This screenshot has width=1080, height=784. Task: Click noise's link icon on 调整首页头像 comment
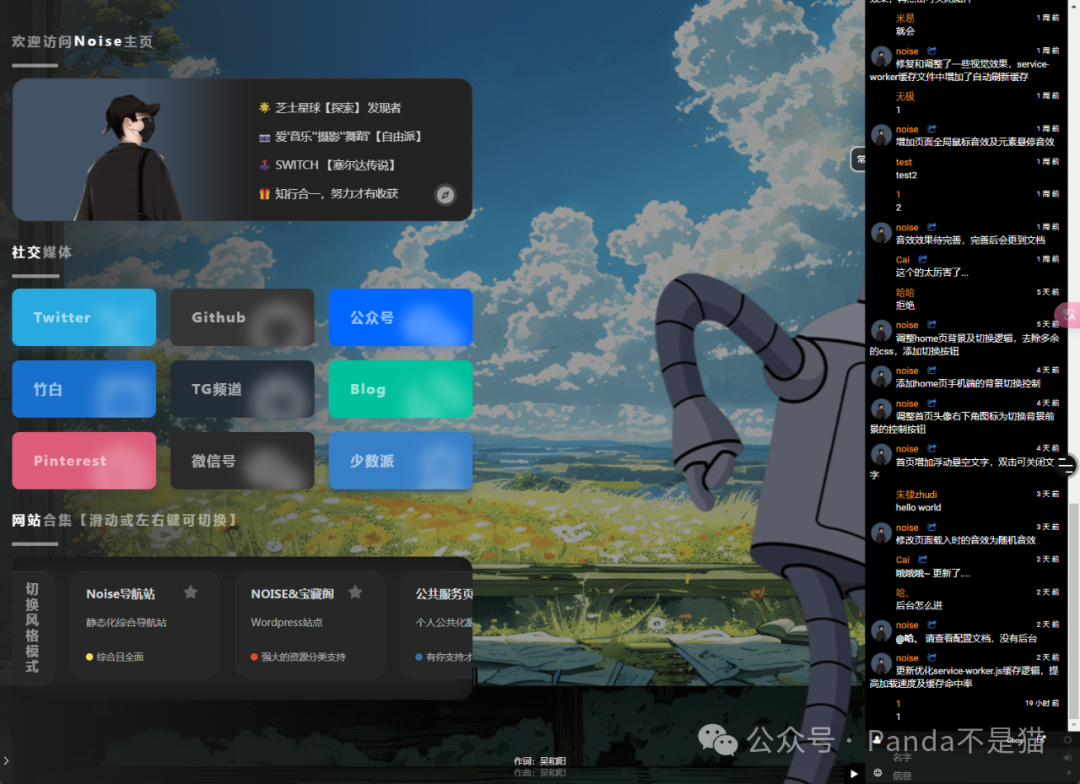[x=932, y=404]
